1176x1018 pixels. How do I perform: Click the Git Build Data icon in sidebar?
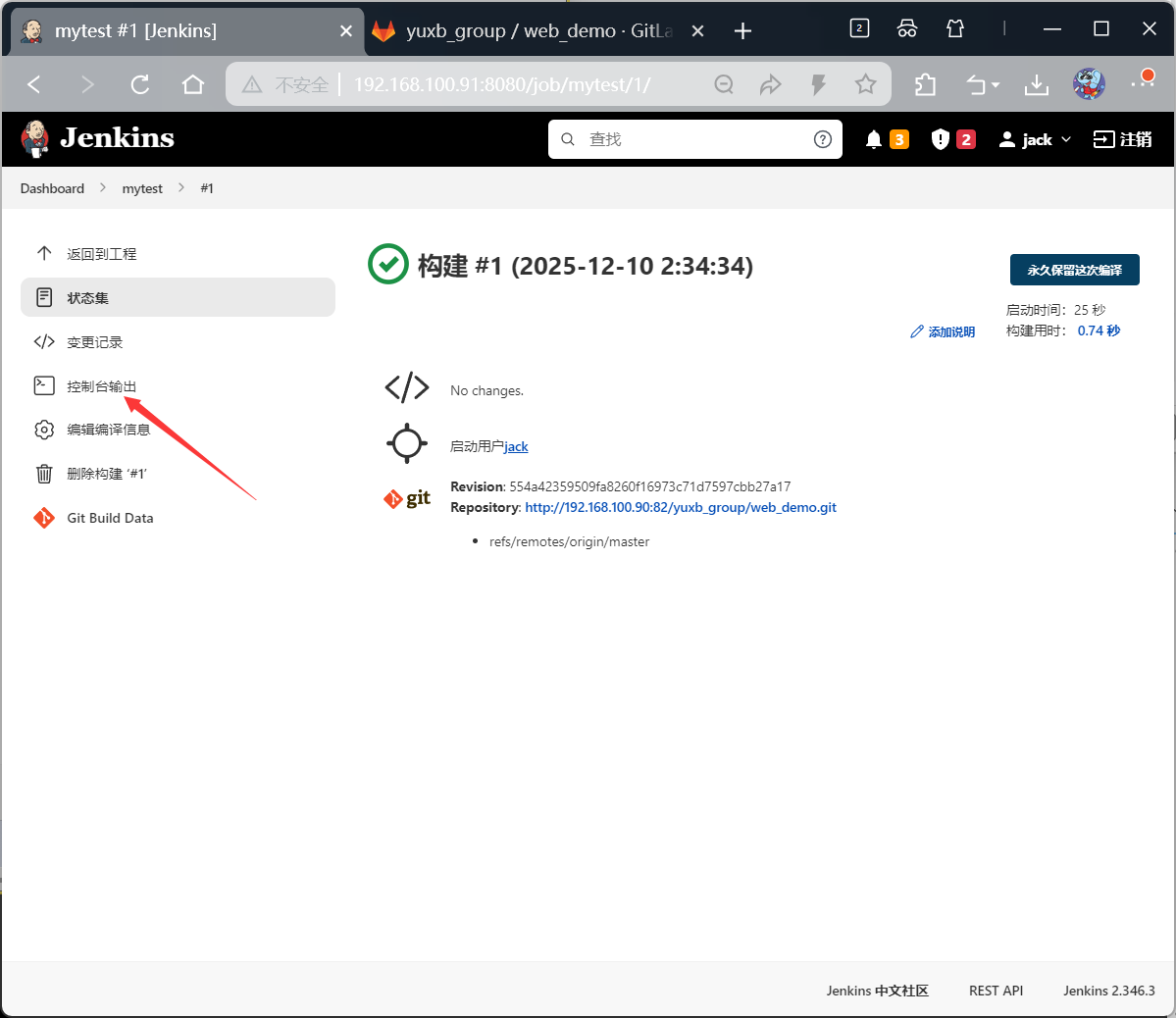[44, 518]
